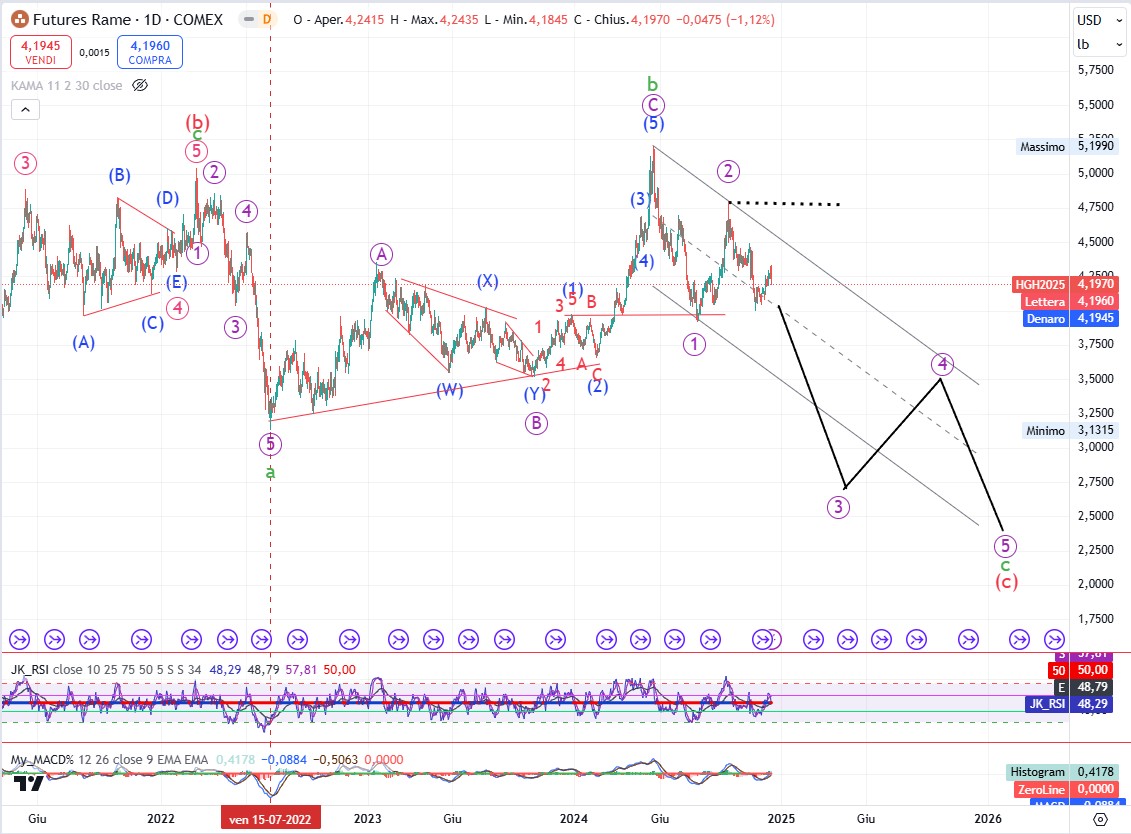Viewport: 1131px width, 834px height.
Task: Select the circled purple A wave label
Action: tap(381, 254)
